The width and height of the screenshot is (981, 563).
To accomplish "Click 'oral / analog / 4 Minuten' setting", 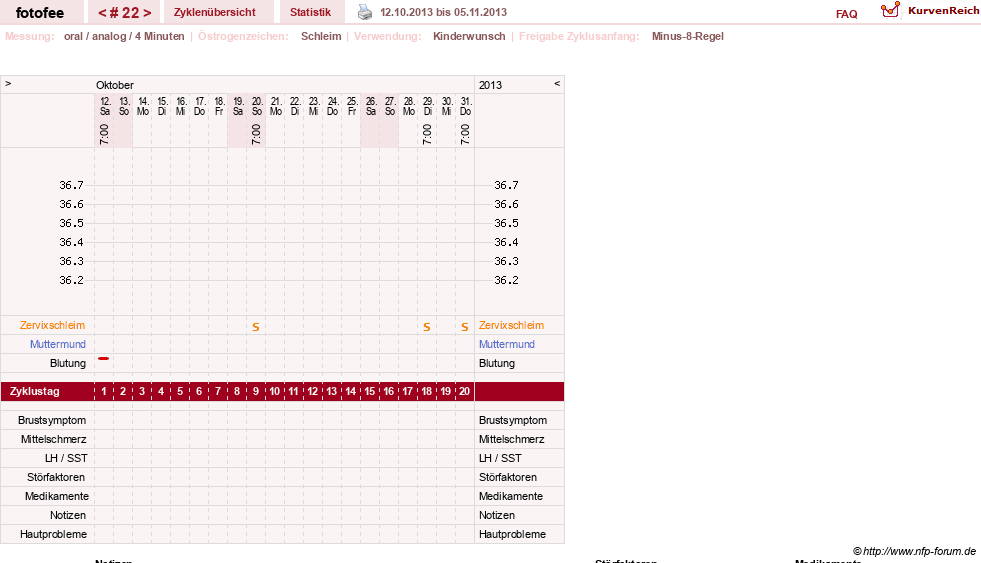I will click(x=124, y=36).
